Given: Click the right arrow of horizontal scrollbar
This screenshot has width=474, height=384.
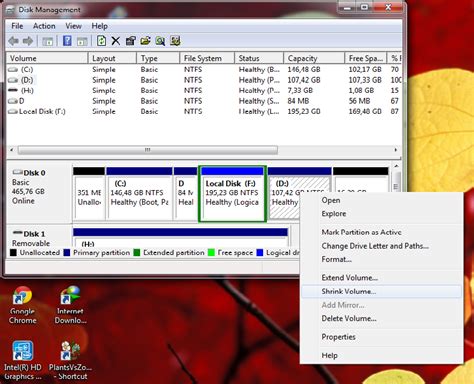Looking at the screenshot, I should 395,150.
